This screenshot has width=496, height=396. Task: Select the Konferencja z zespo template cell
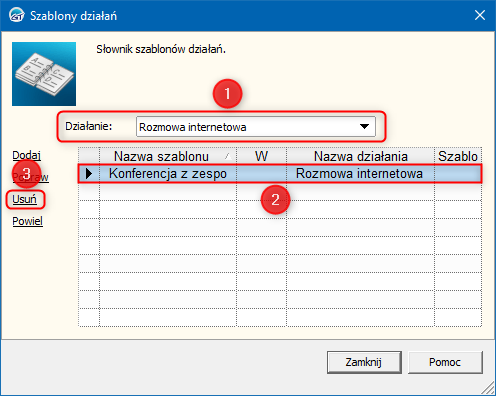(x=168, y=173)
